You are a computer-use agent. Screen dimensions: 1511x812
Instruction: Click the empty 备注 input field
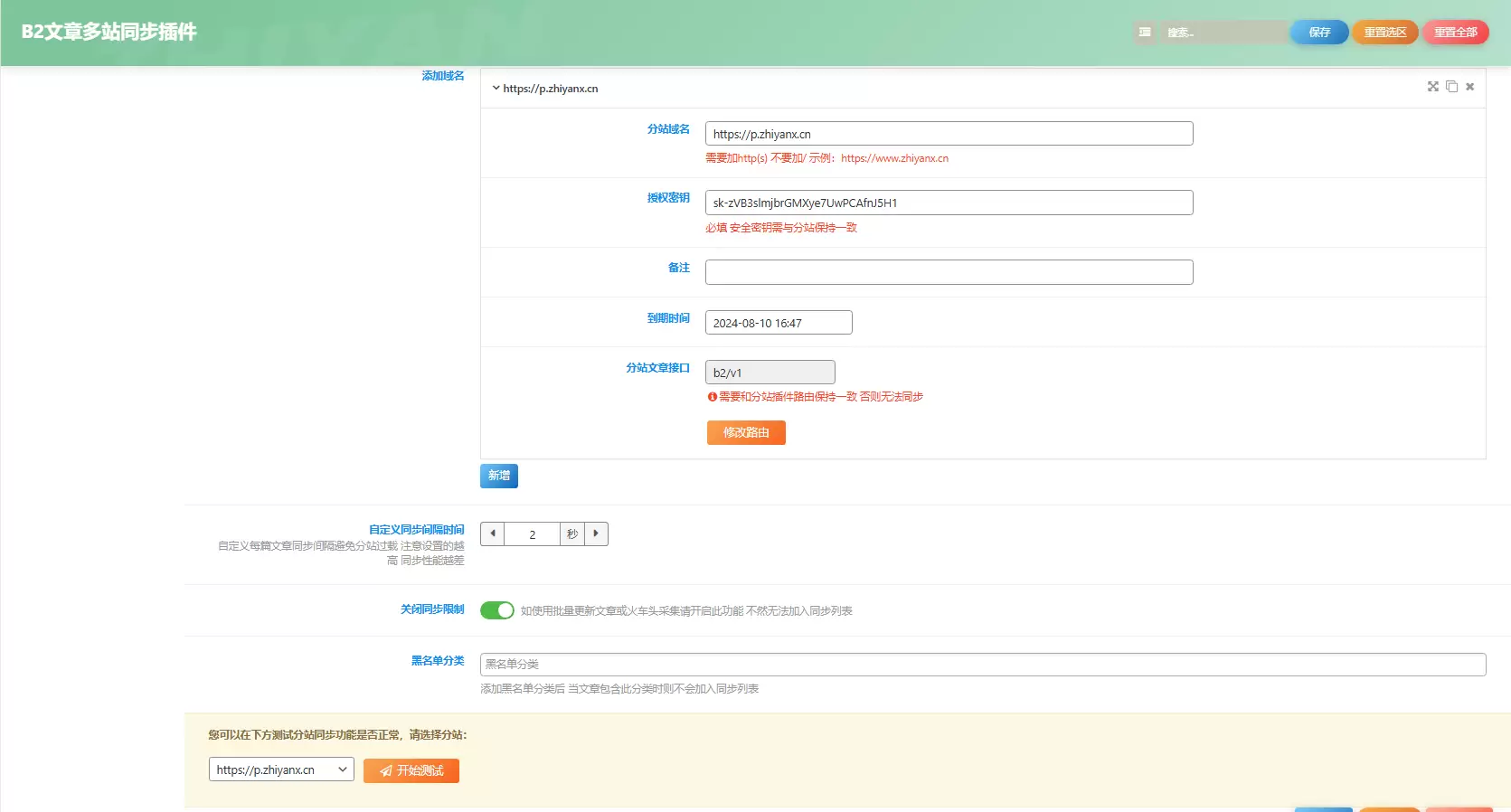(949, 272)
